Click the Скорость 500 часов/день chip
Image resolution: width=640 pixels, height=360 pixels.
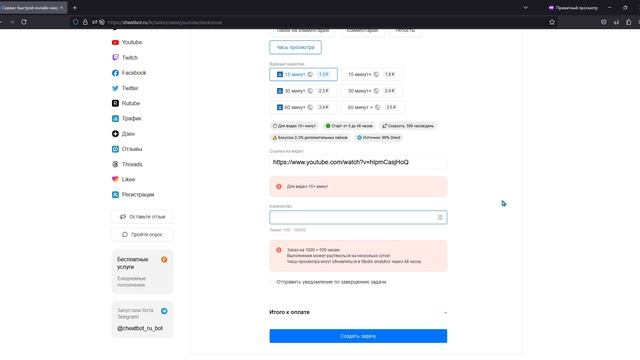click(408, 126)
